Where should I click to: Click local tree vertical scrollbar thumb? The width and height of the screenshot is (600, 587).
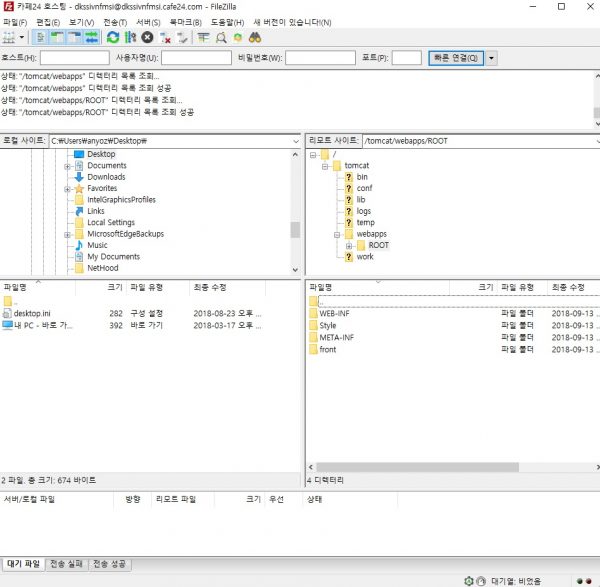pos(295,230)
